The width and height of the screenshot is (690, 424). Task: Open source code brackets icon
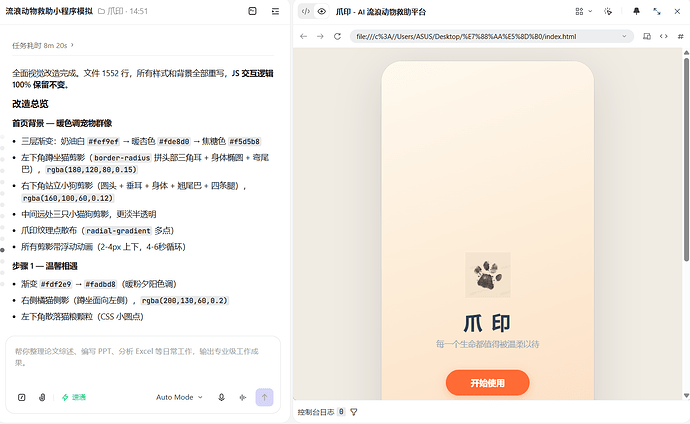(x=664, y=37)
